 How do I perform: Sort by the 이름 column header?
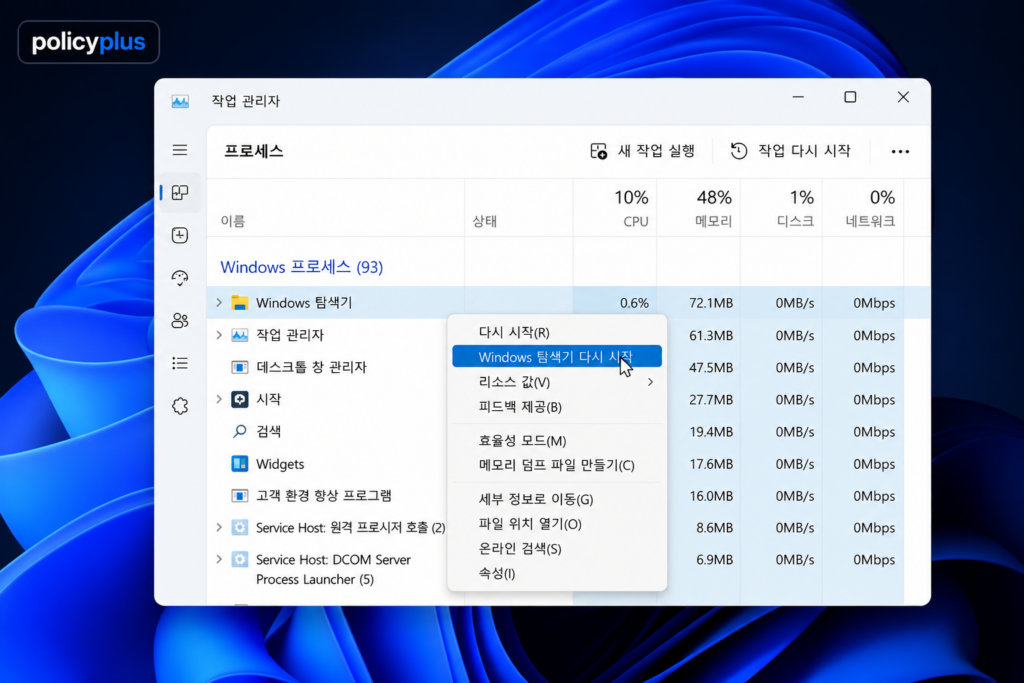[x=336, y=208]
